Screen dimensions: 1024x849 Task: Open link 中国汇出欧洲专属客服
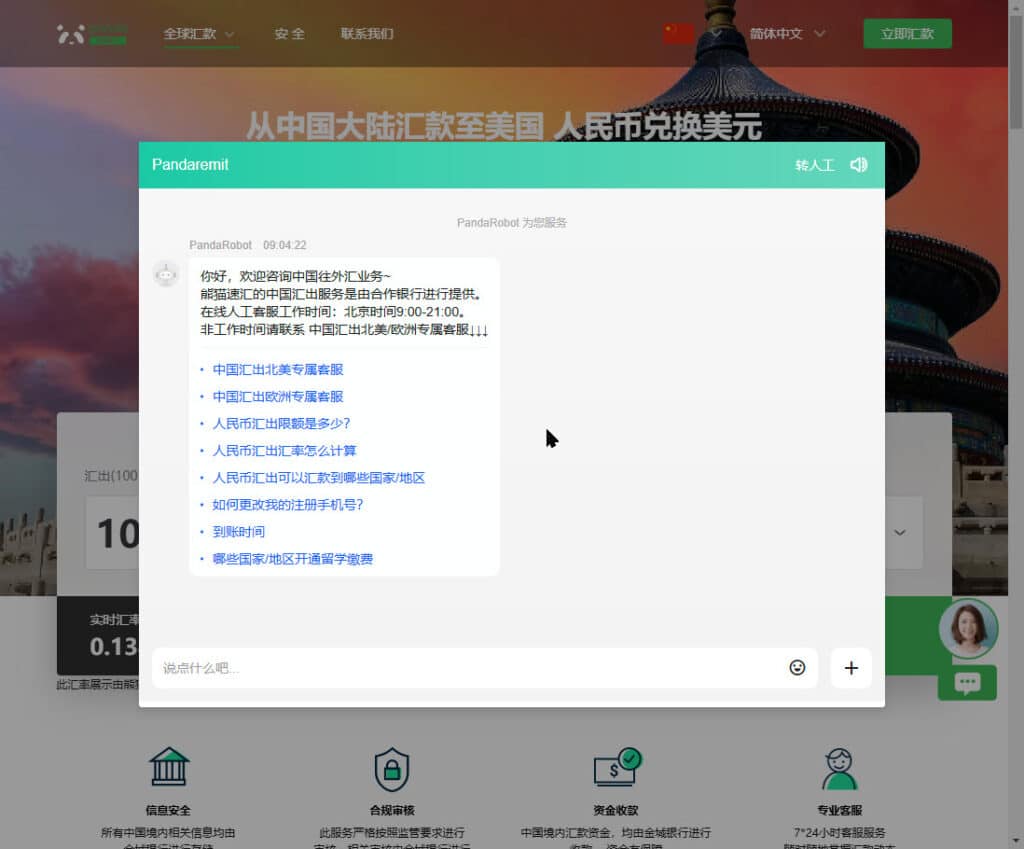click(x=278, y=396)
